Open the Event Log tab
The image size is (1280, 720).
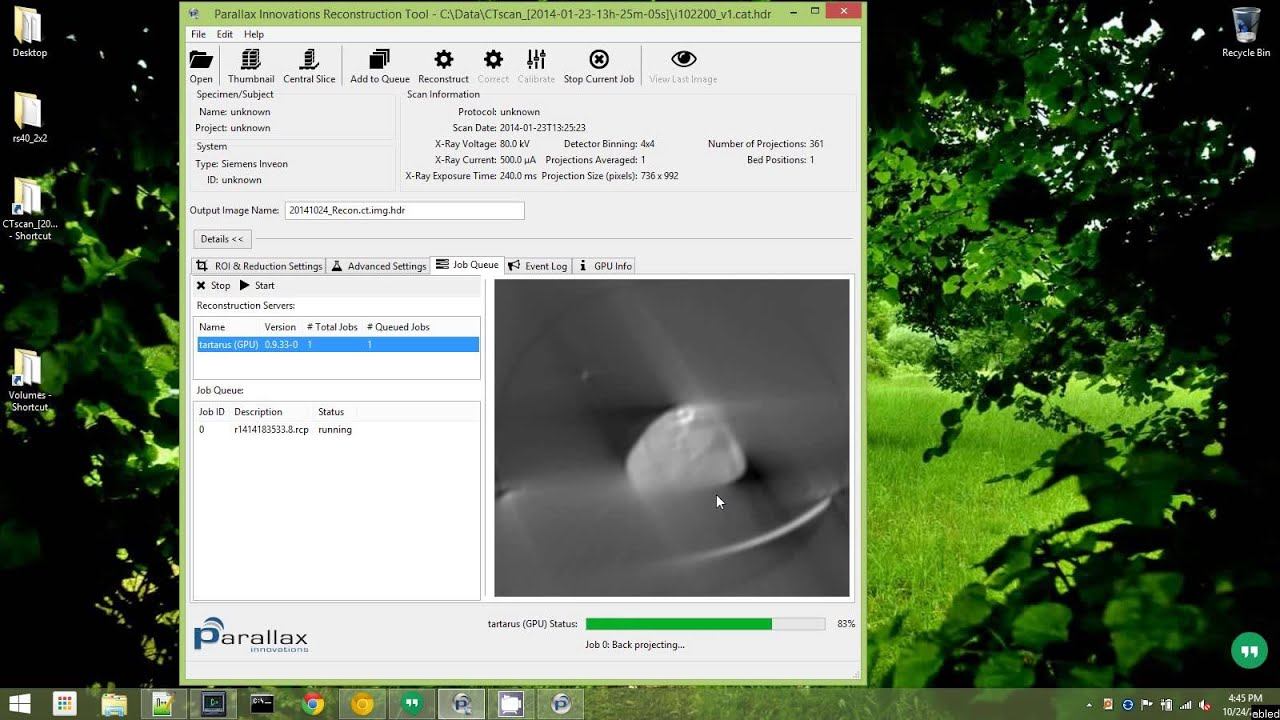538,266
